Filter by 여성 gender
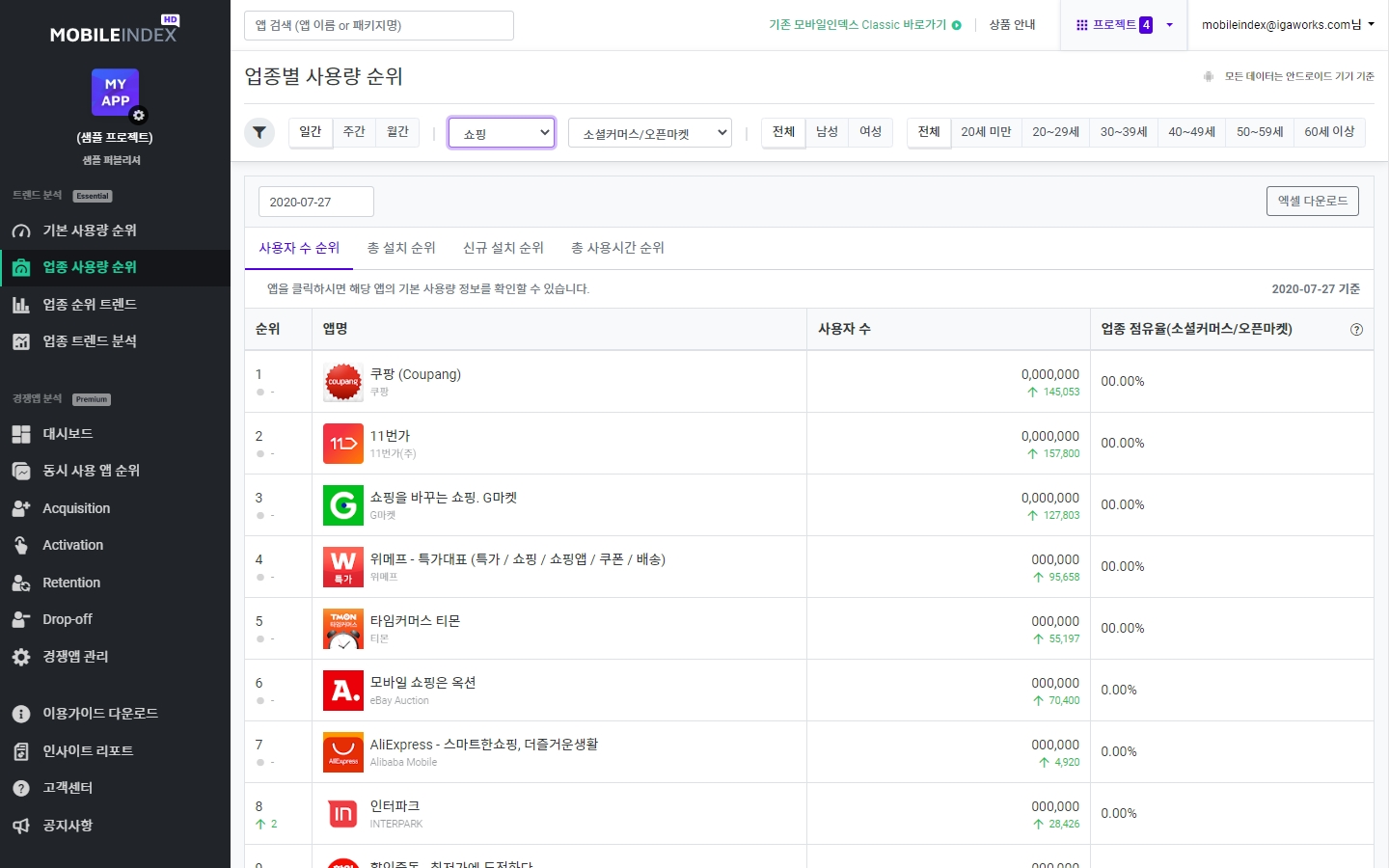 click(x=871, y=132)
